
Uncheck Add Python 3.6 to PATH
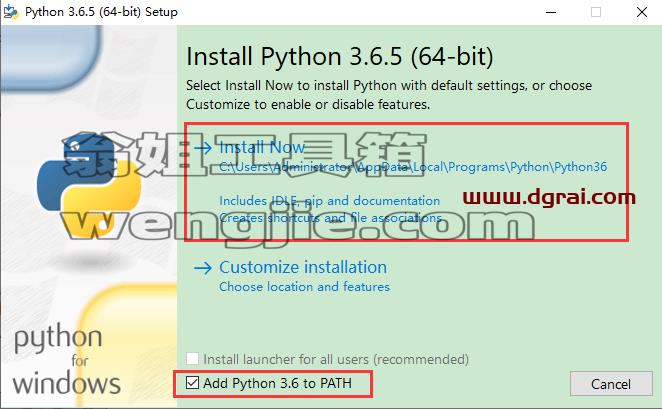point(193,383)
